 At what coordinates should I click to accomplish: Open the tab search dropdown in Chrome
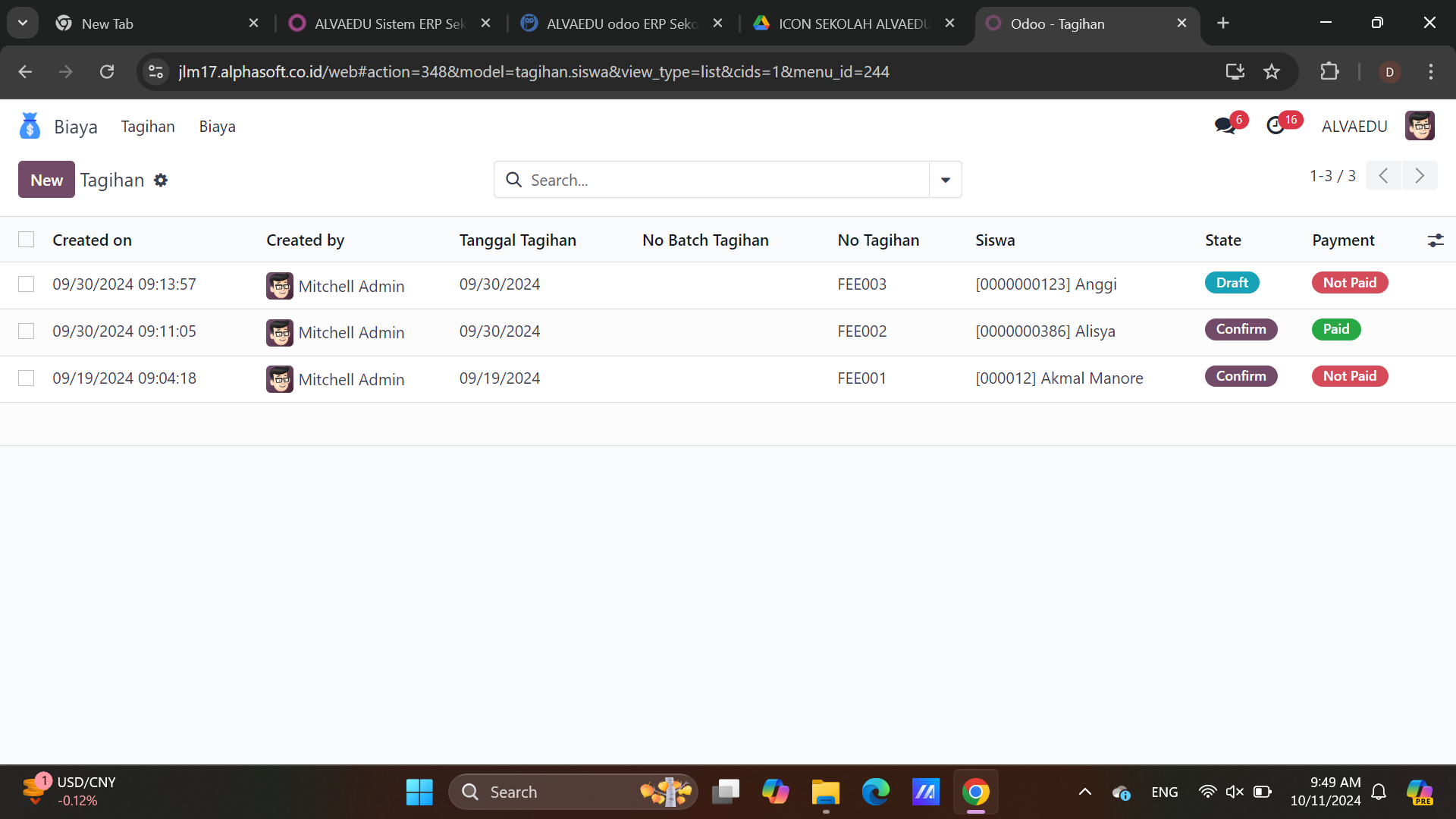click(x=23, y=23)
